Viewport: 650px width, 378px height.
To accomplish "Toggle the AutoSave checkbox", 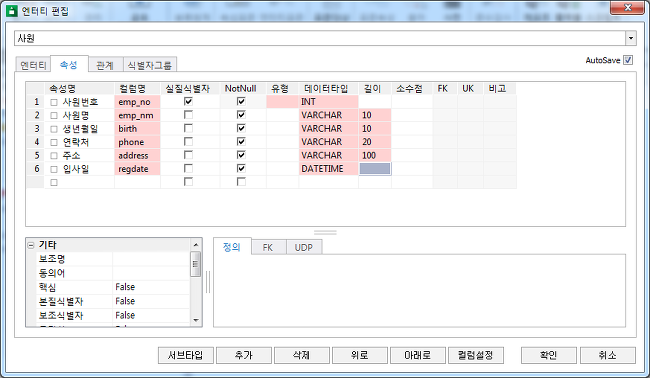I will pyautogui.click(x=628, y=60).
